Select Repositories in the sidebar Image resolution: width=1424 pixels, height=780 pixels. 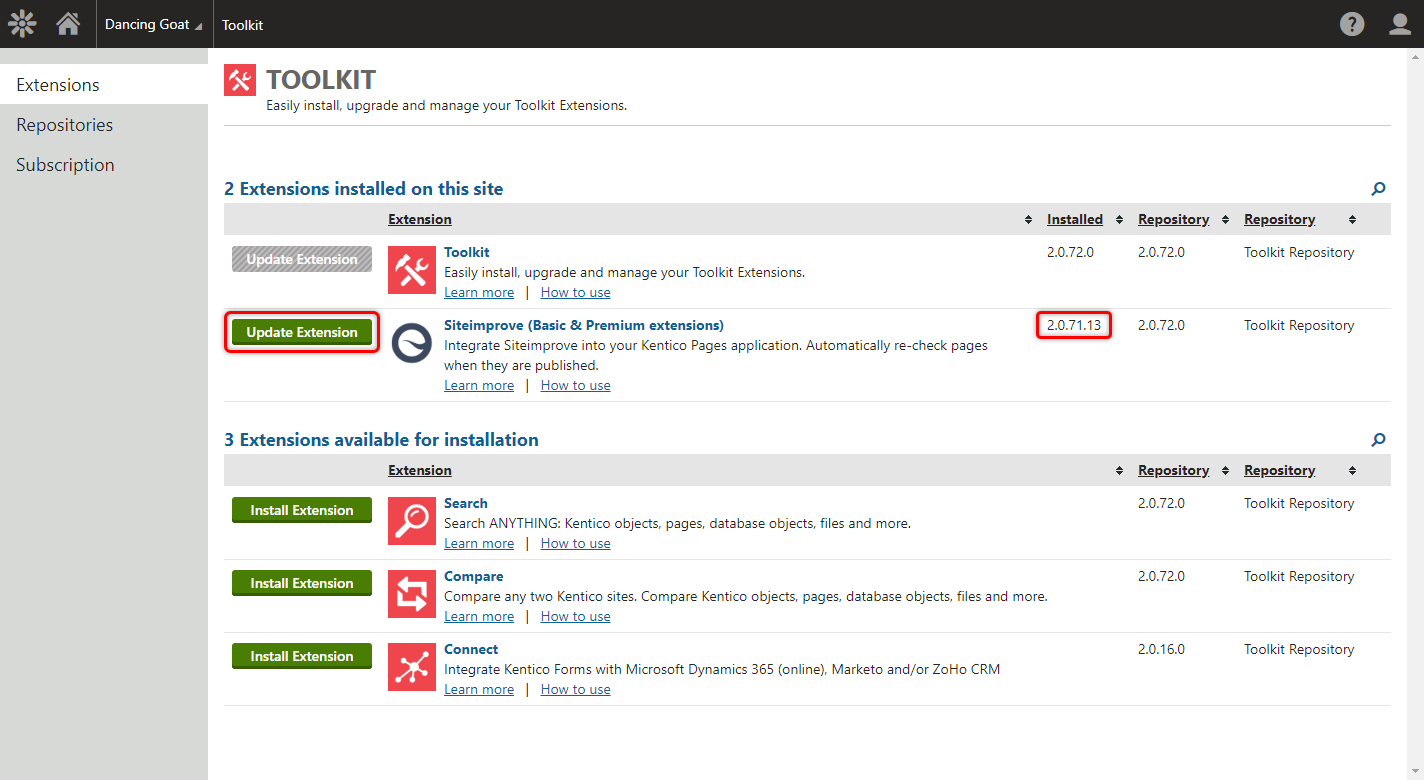64,124
